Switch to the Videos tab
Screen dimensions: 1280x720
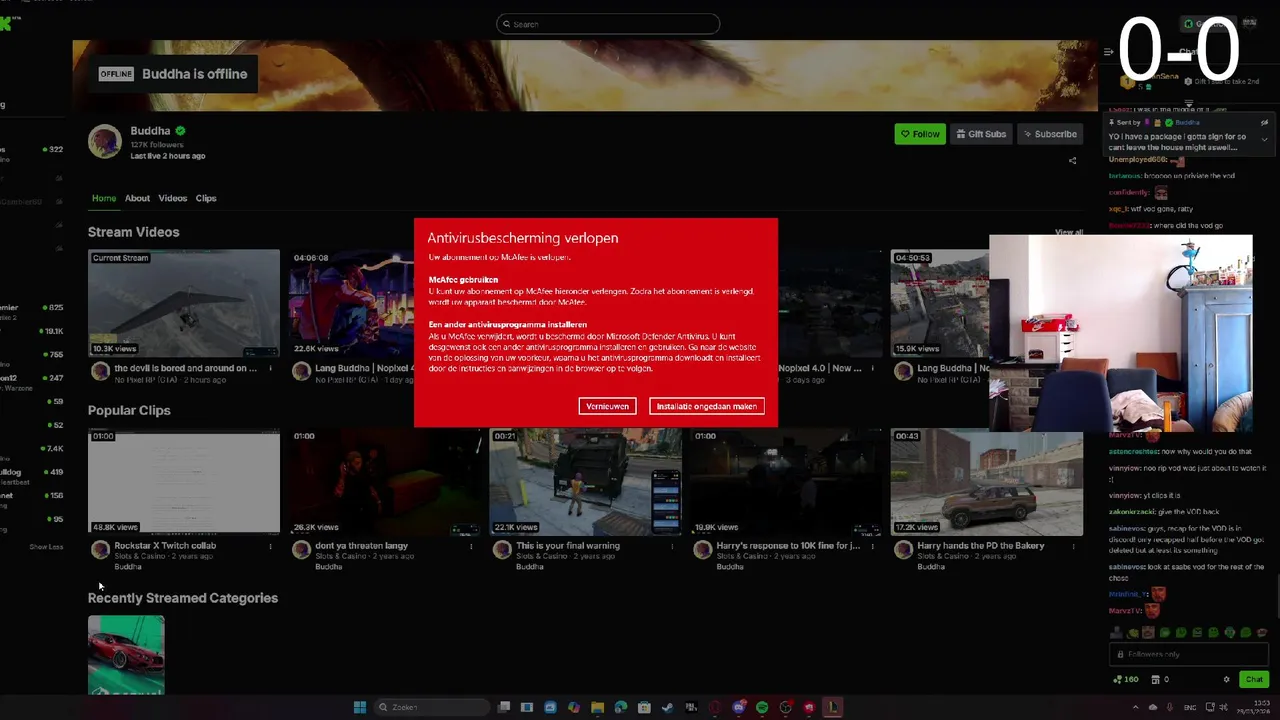(172, 198)
